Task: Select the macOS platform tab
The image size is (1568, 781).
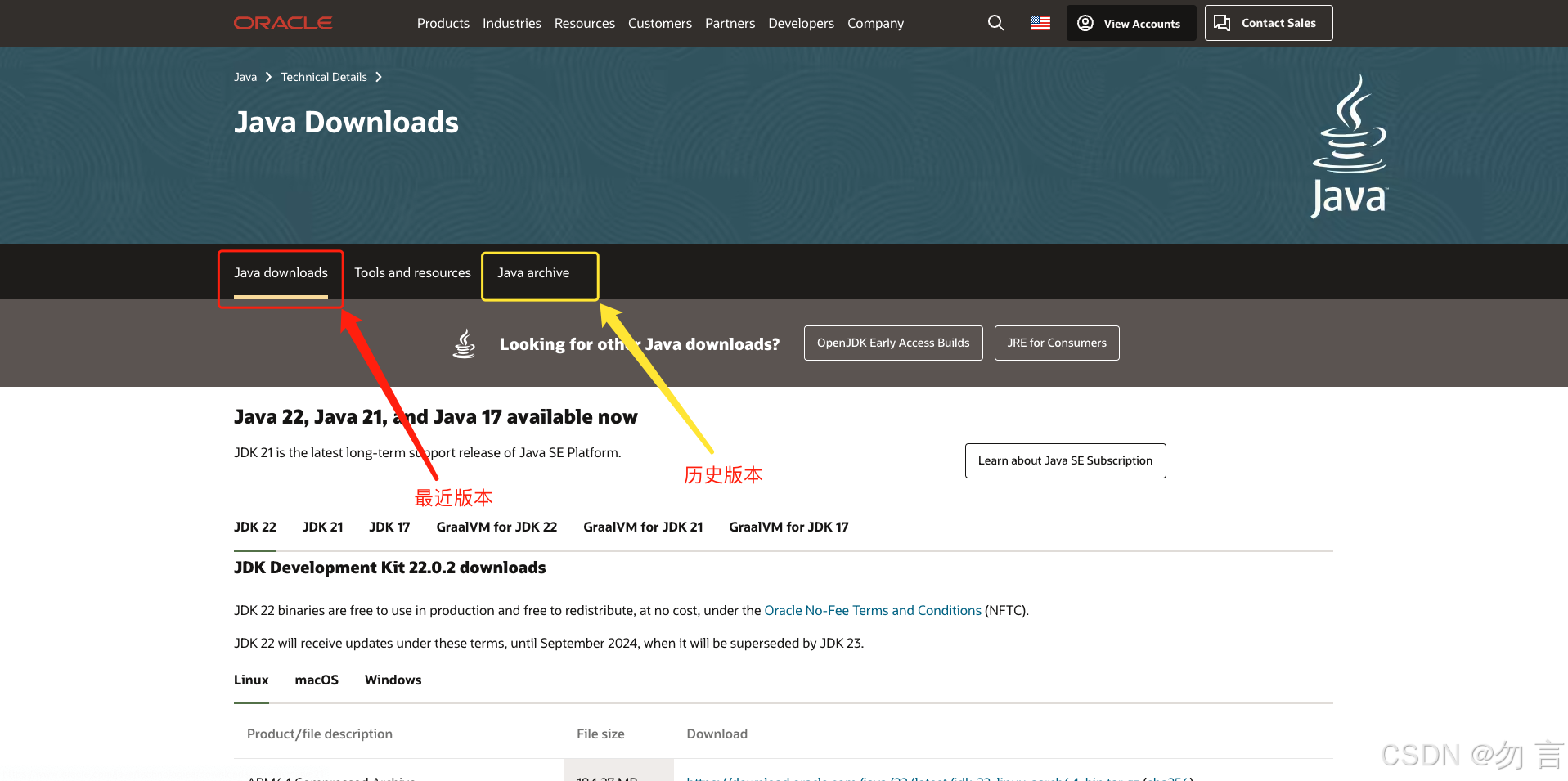Action: click(317, 680)
